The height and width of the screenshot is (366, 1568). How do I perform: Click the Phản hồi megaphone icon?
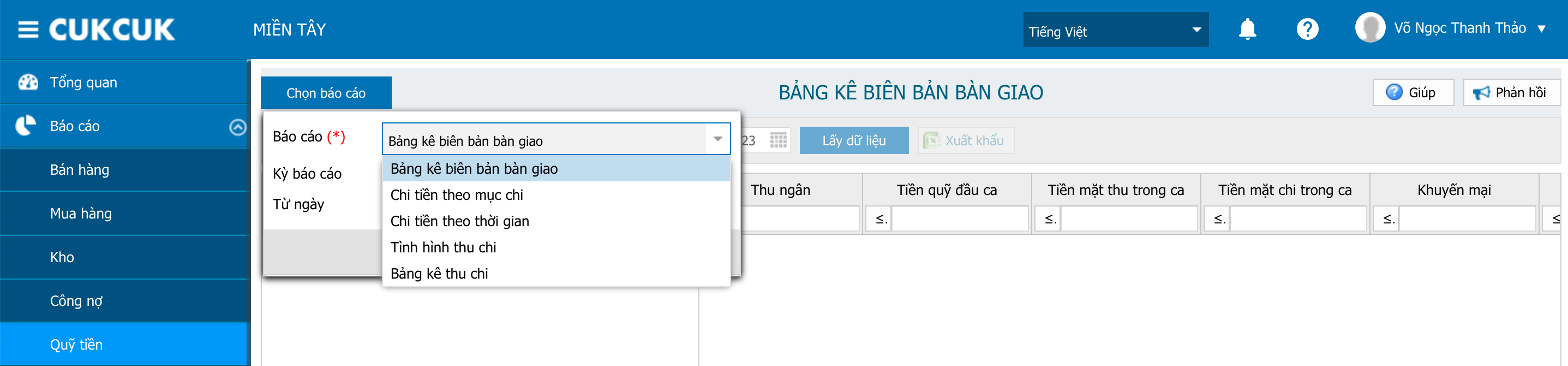tap(1481, 92)
